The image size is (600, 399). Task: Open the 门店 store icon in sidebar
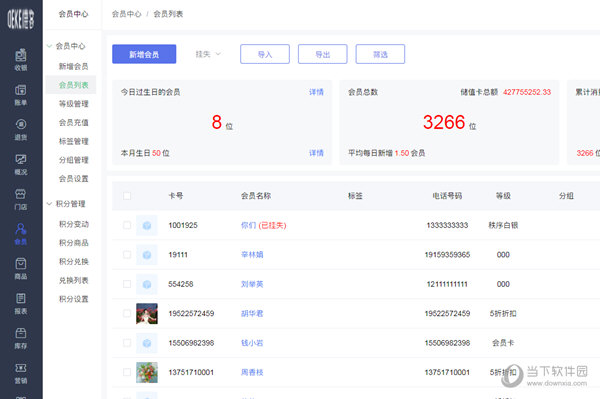click(x=21, y=199)
